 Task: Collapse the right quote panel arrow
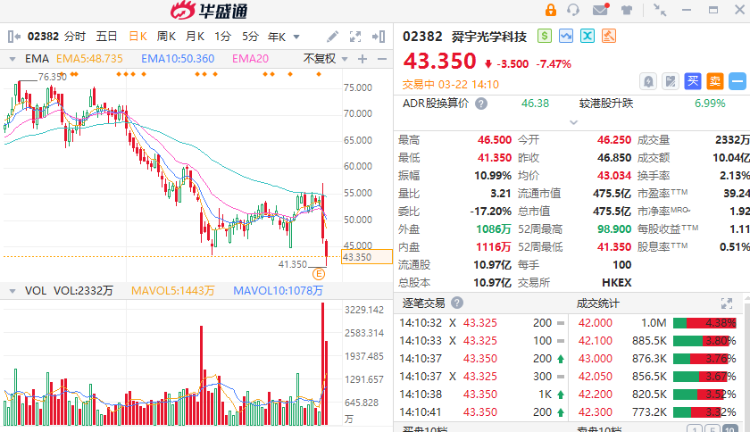point(379,36)
